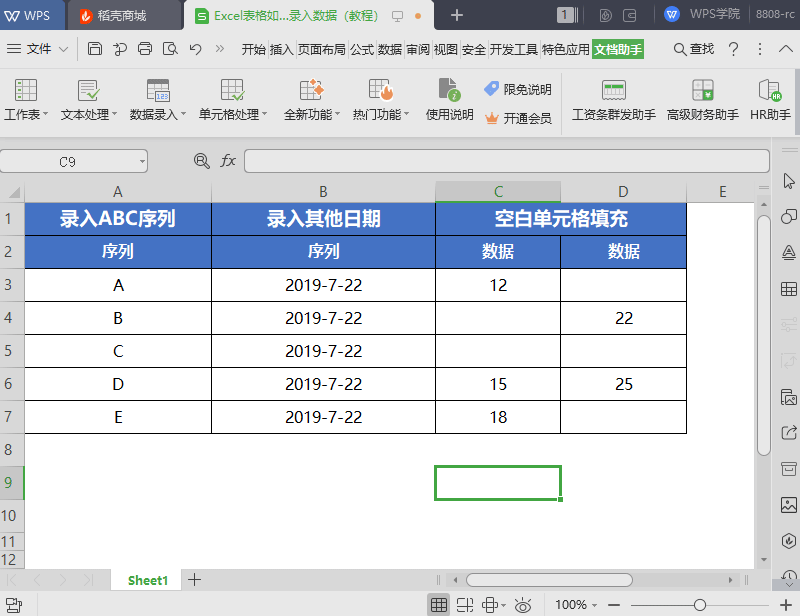Click the 限免说明 link
The image size is (800, 616).
tap(518, 89)
